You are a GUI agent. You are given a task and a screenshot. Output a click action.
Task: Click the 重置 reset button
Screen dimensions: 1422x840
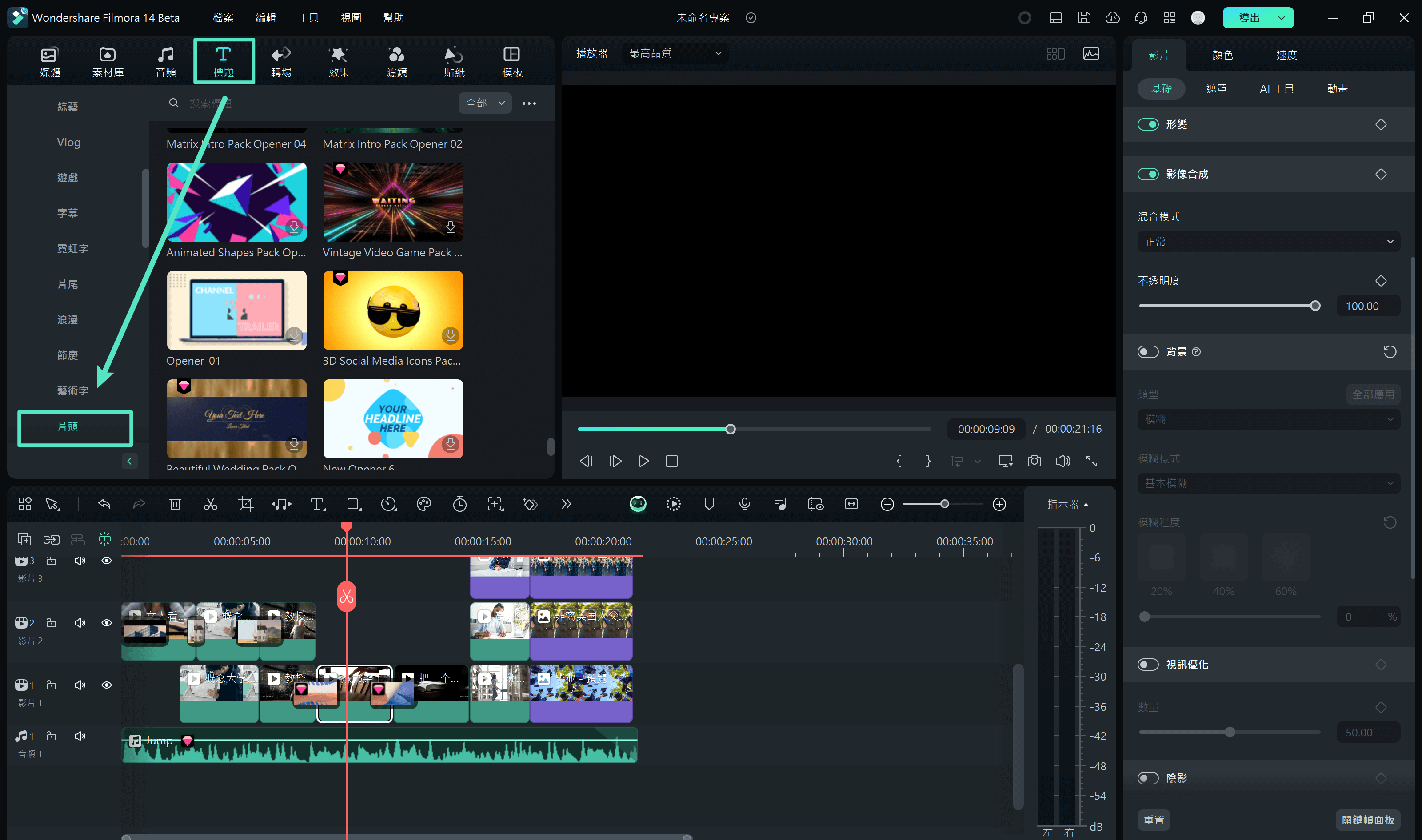tap(1154, 820)
